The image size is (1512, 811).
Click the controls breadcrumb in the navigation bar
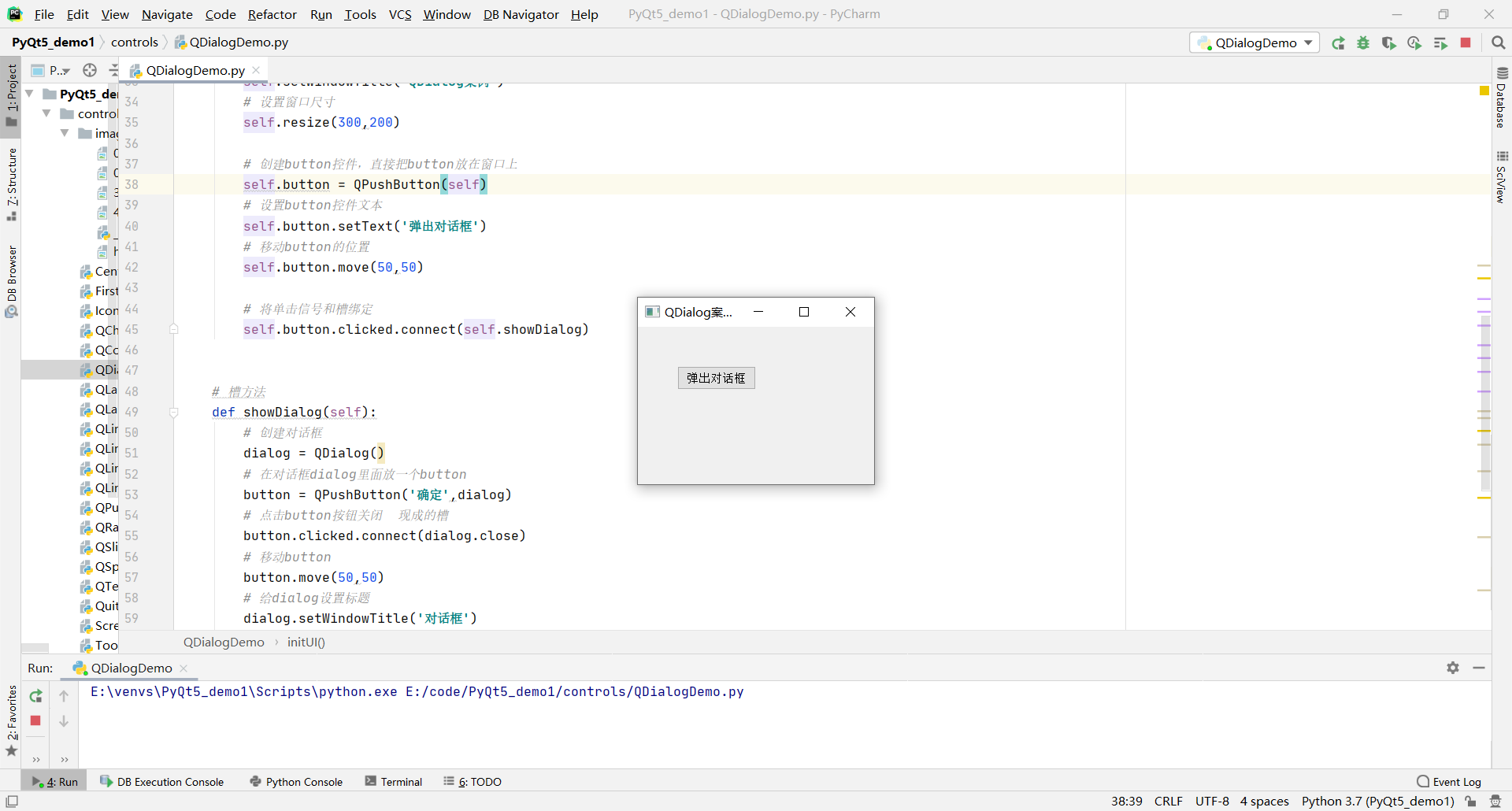[x=135, y=43]
